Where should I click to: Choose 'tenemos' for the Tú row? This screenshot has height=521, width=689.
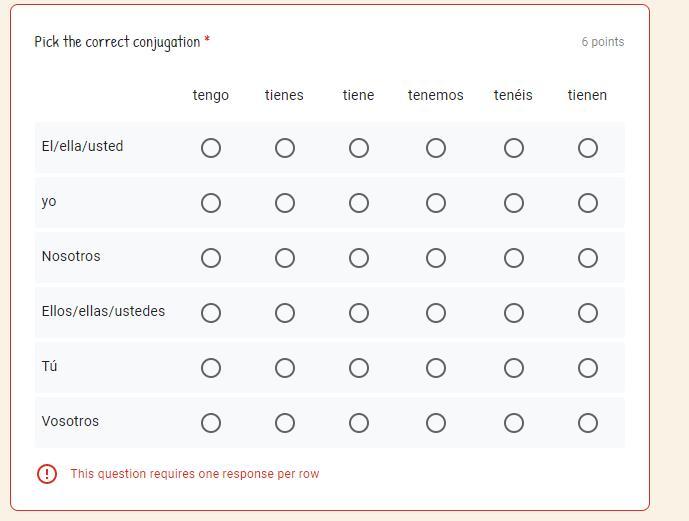(436, 368)
